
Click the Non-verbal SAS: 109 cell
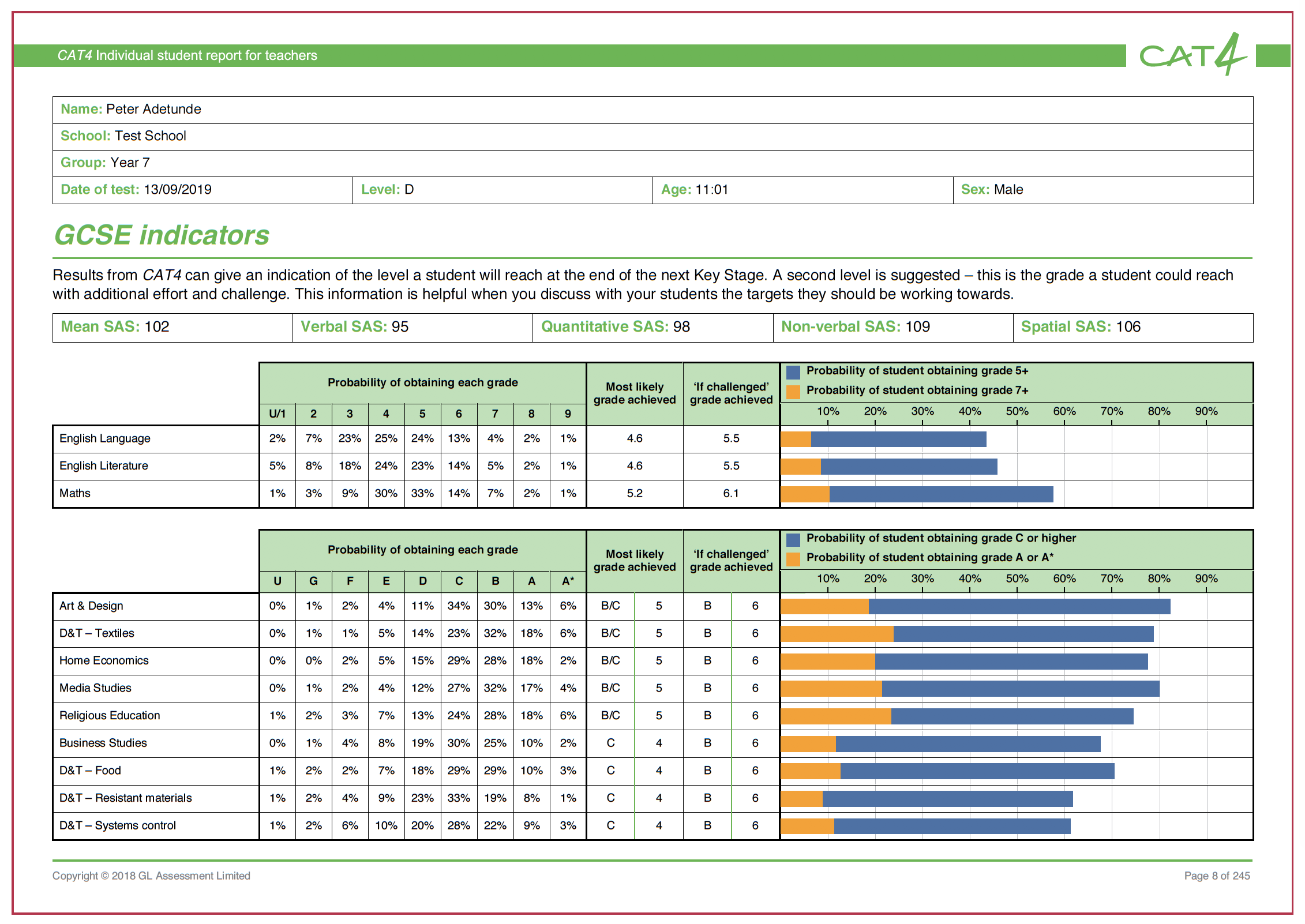[893, 327]
